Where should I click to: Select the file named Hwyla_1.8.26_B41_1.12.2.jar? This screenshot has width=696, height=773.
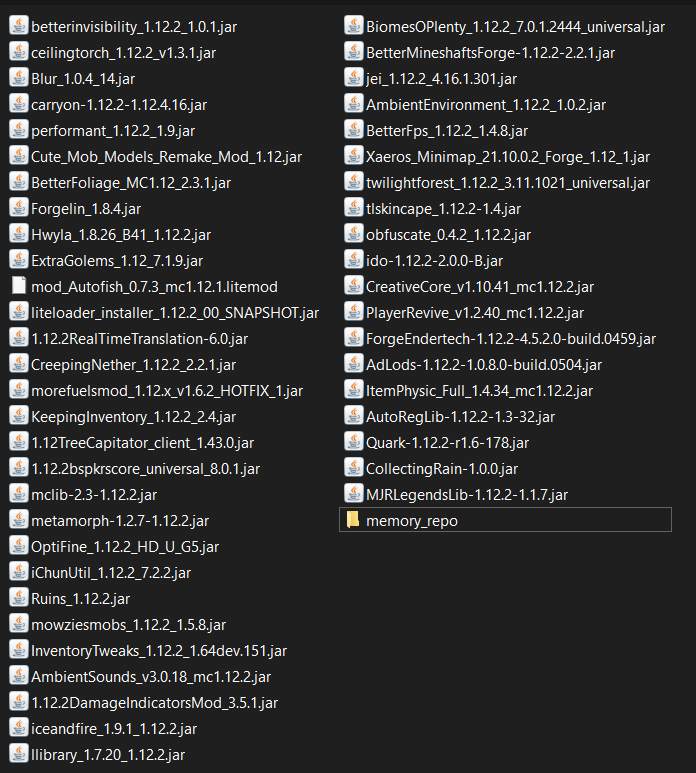121,234
